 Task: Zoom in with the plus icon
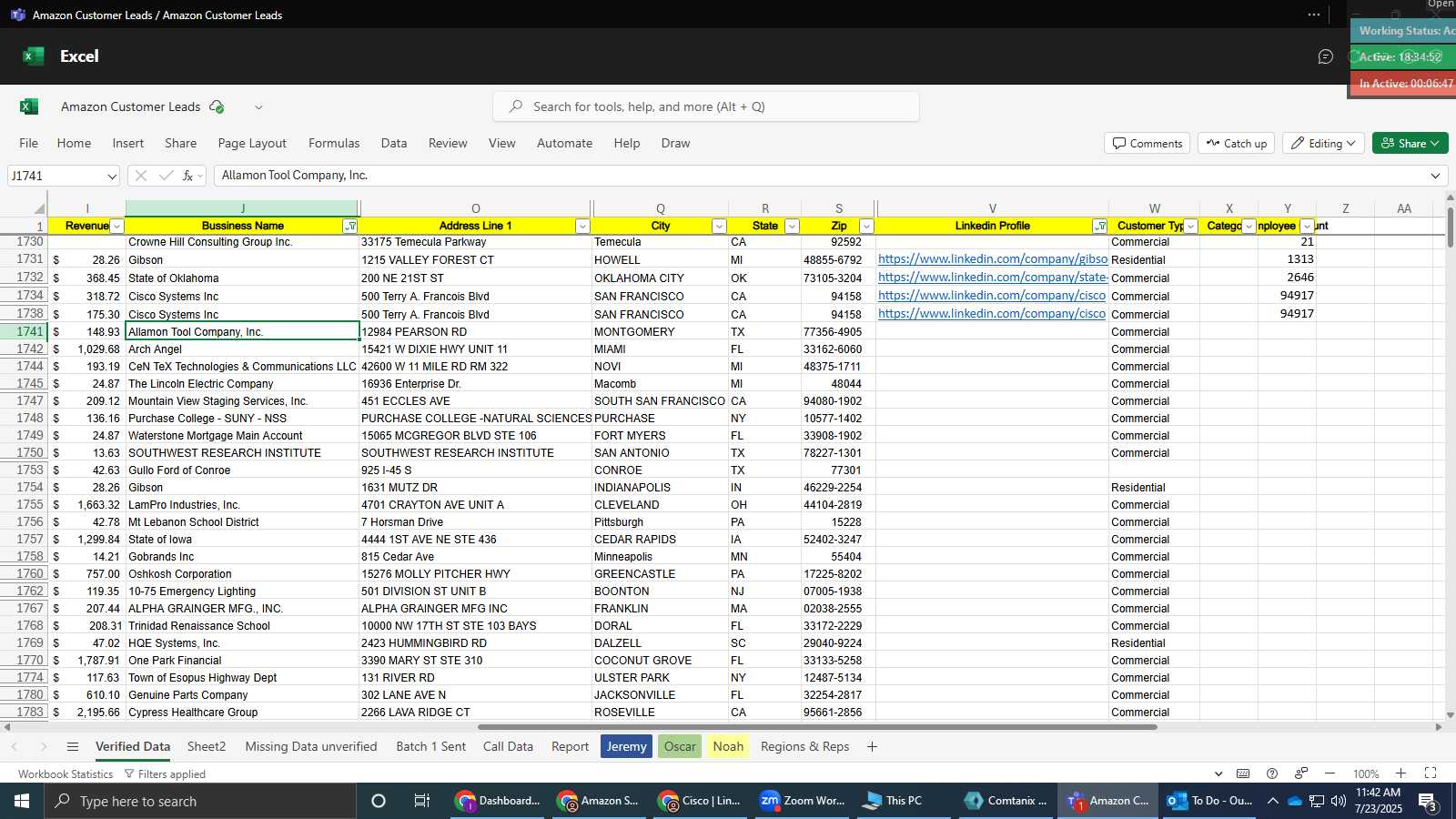click(x=1400, y=773)
